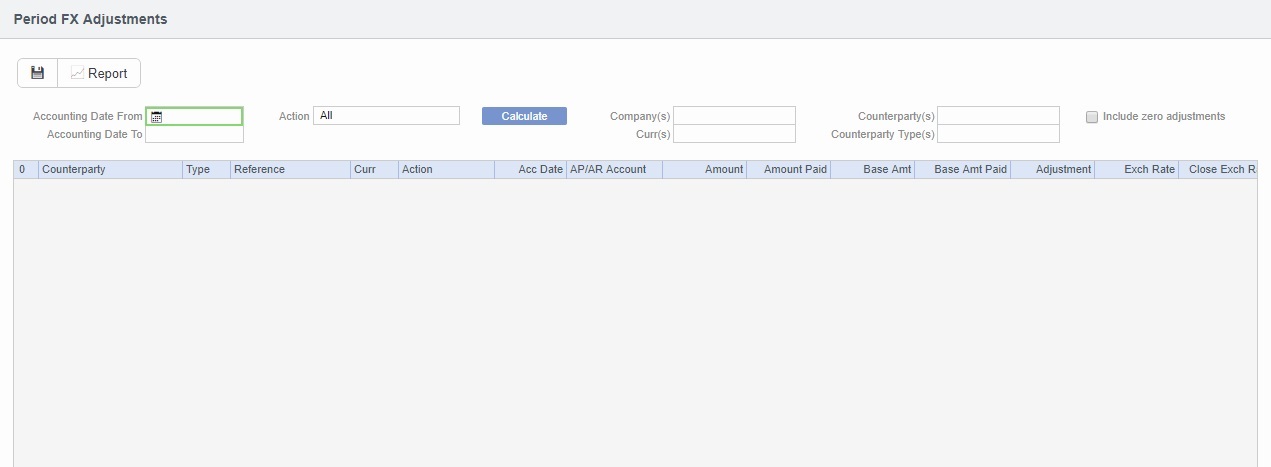Sort by Amount Paid column header

tap(787, 170)
